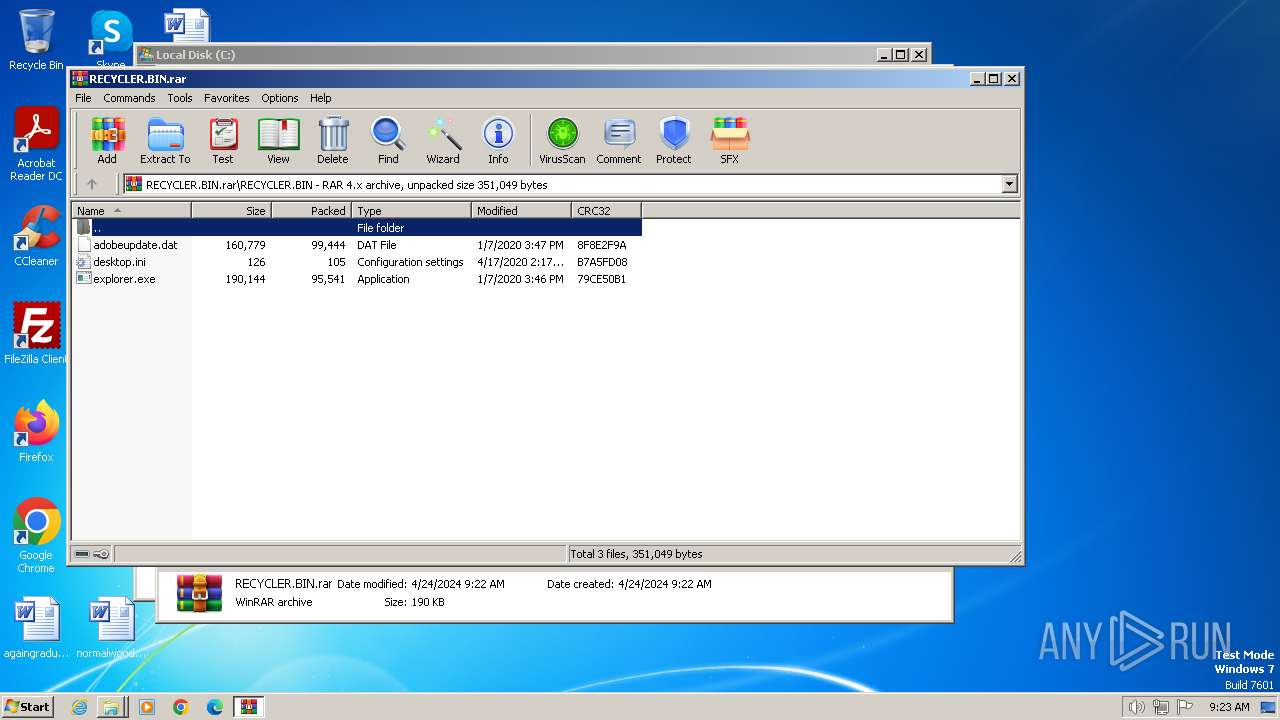Click the Start button
Image resolution: width=1280 pixels, height=720 pixels.
pos(27,706)
